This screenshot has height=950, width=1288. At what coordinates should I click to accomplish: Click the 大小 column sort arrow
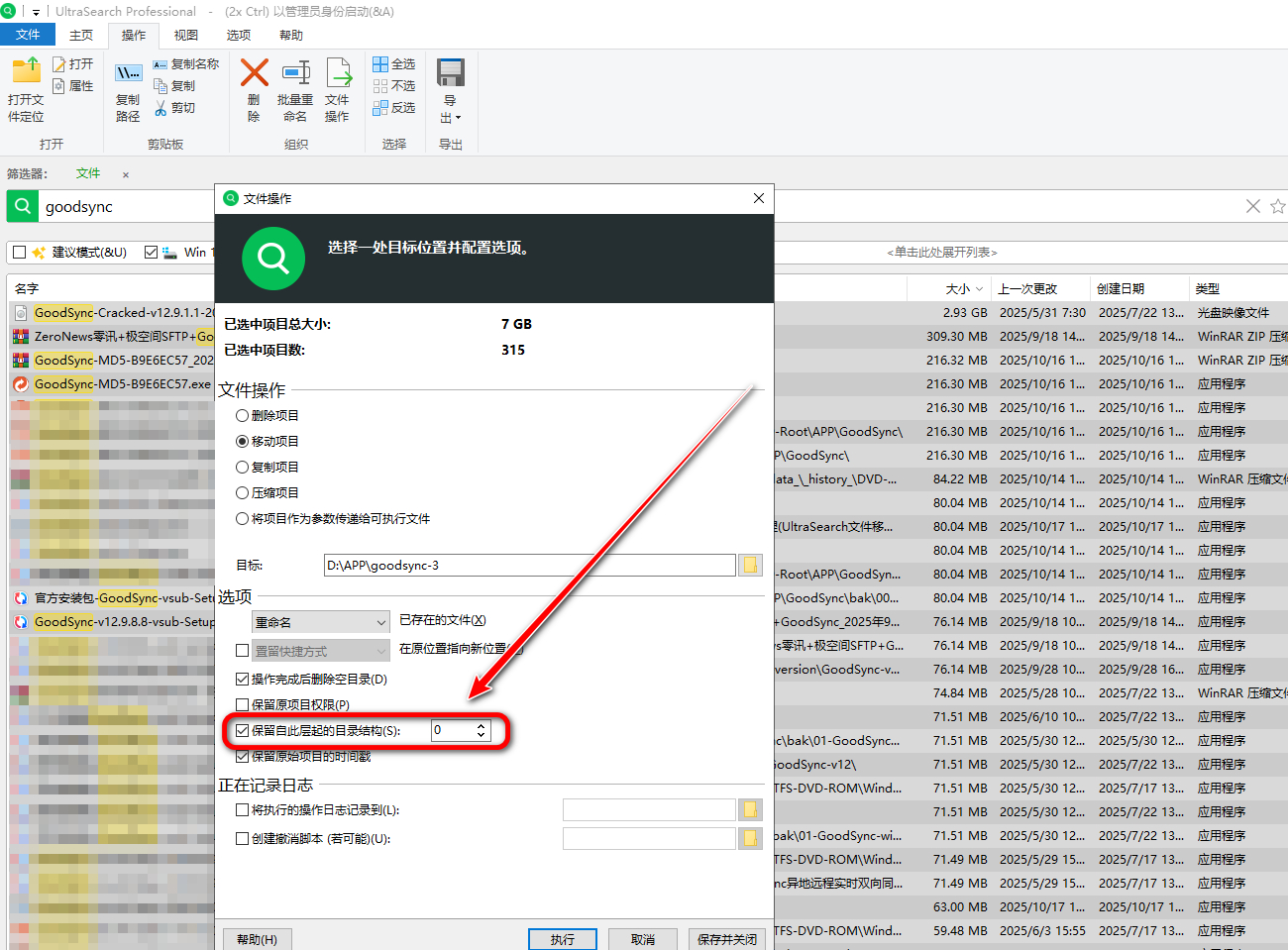(x=980, y=289)
